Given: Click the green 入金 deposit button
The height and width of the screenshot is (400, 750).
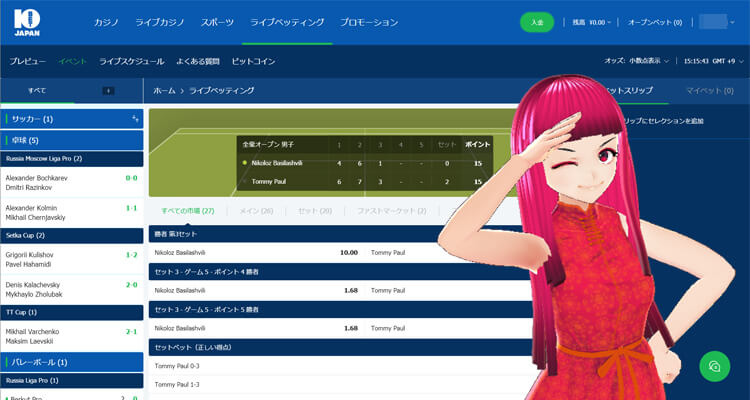Looking at the screenshot, I should coord(537,22).
